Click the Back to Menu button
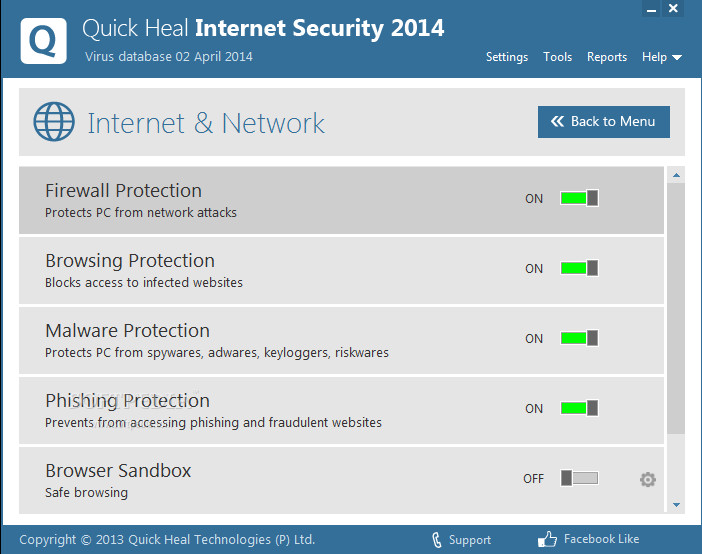Screen dimensions: 702x554 tap(604, 122)
